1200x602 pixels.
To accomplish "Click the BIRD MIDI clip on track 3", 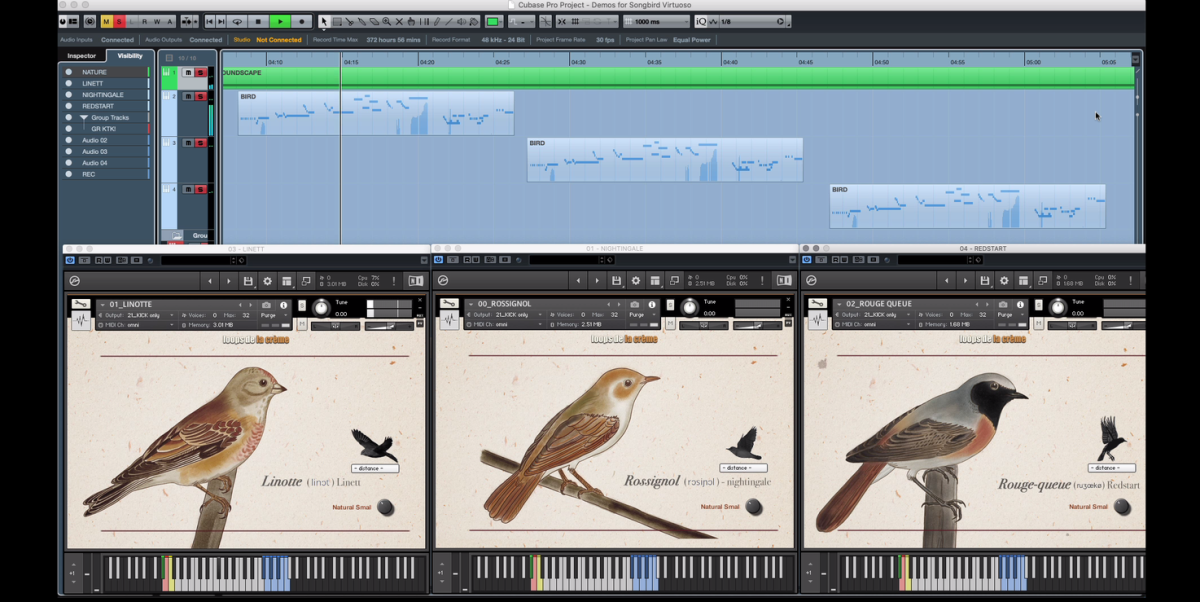I will [665, 160].
